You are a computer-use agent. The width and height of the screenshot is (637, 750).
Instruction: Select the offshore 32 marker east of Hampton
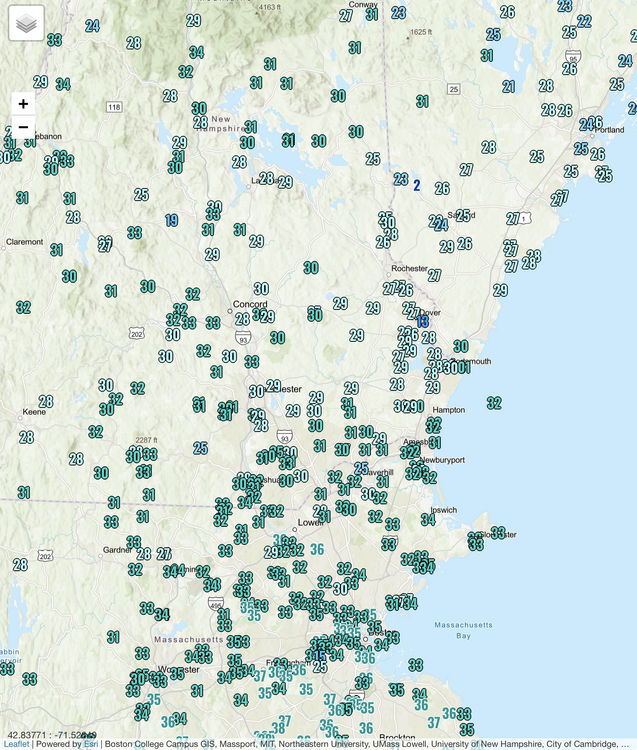coord(494,403)
